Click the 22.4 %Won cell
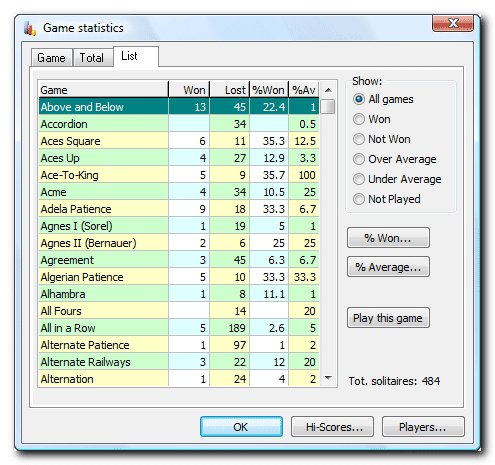This screenshot has width=495, height=465. point(269,107)
